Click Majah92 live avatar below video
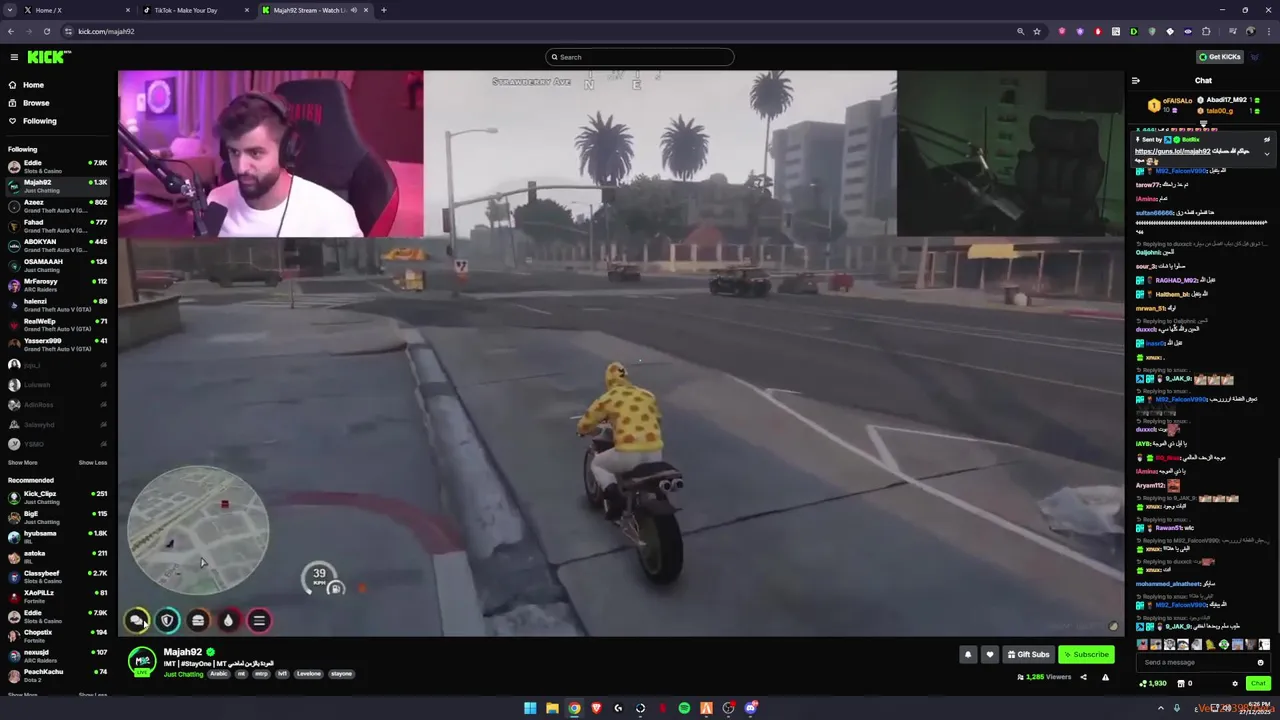The height and width of the screenshot is (720, 1280). click(143, 661)
